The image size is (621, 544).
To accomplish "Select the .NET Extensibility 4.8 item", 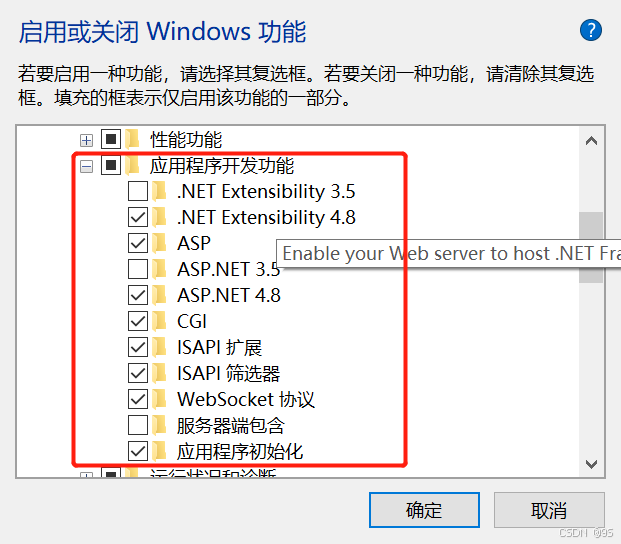I will pos(266,217).
